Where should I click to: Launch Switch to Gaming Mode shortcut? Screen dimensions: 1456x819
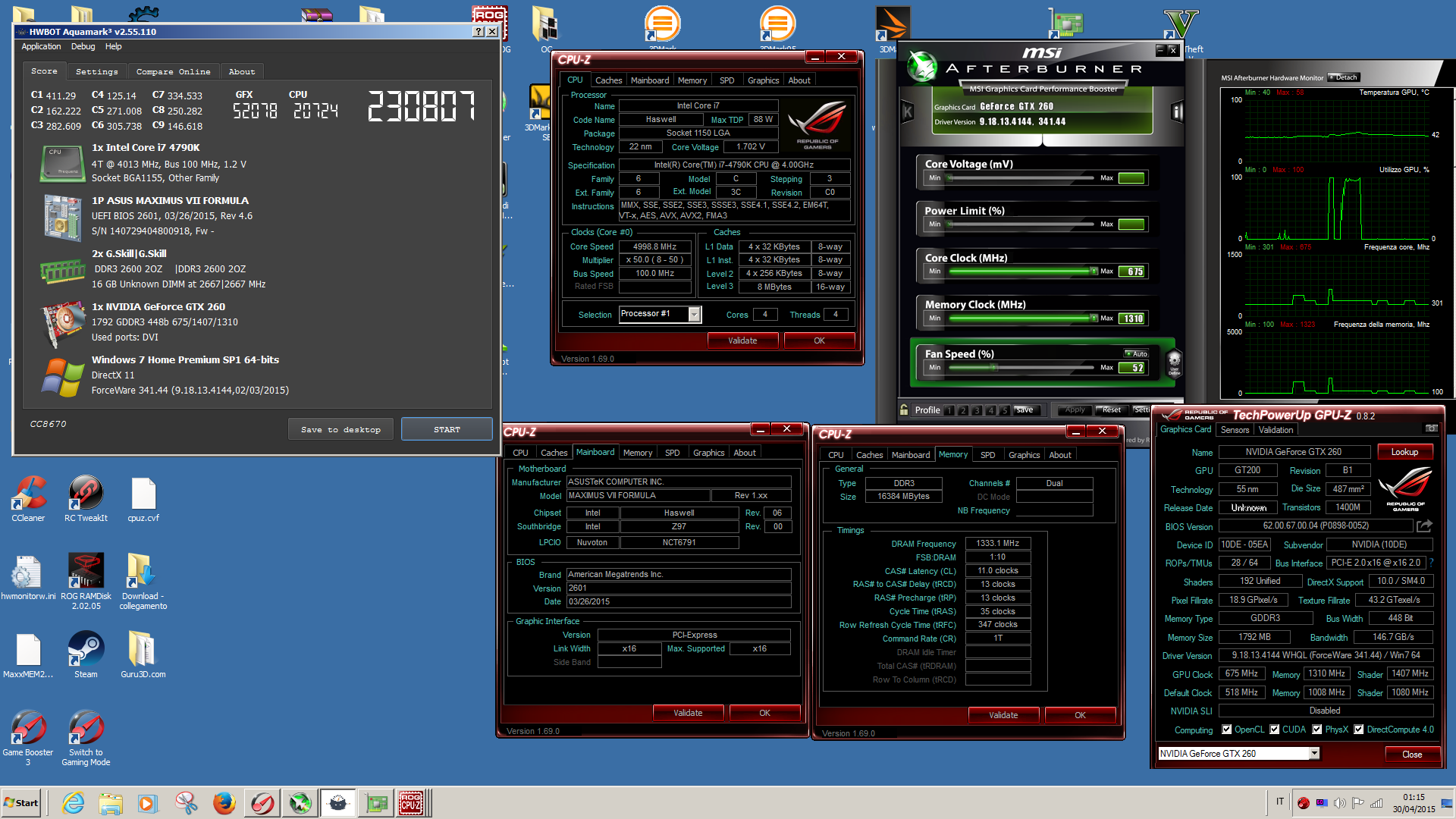point(86,737)
